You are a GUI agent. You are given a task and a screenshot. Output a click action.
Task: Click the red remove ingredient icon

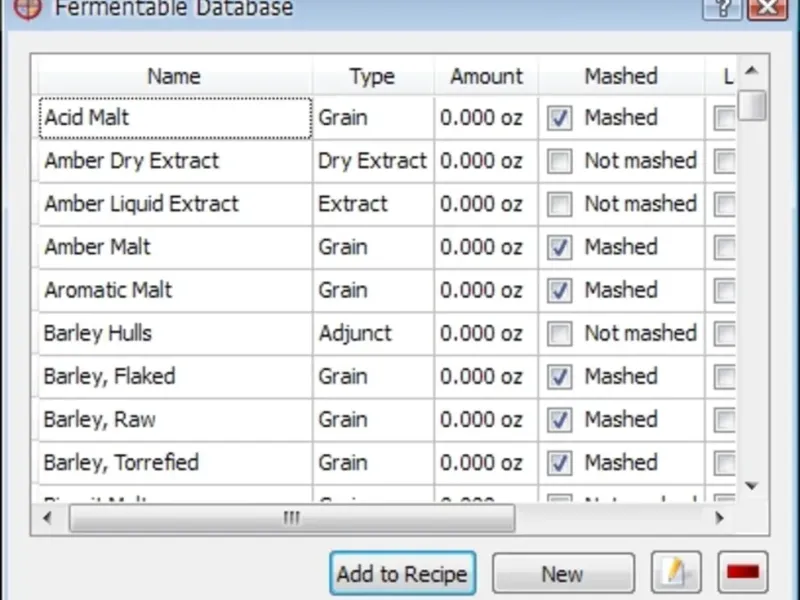[x=742, y=573]
